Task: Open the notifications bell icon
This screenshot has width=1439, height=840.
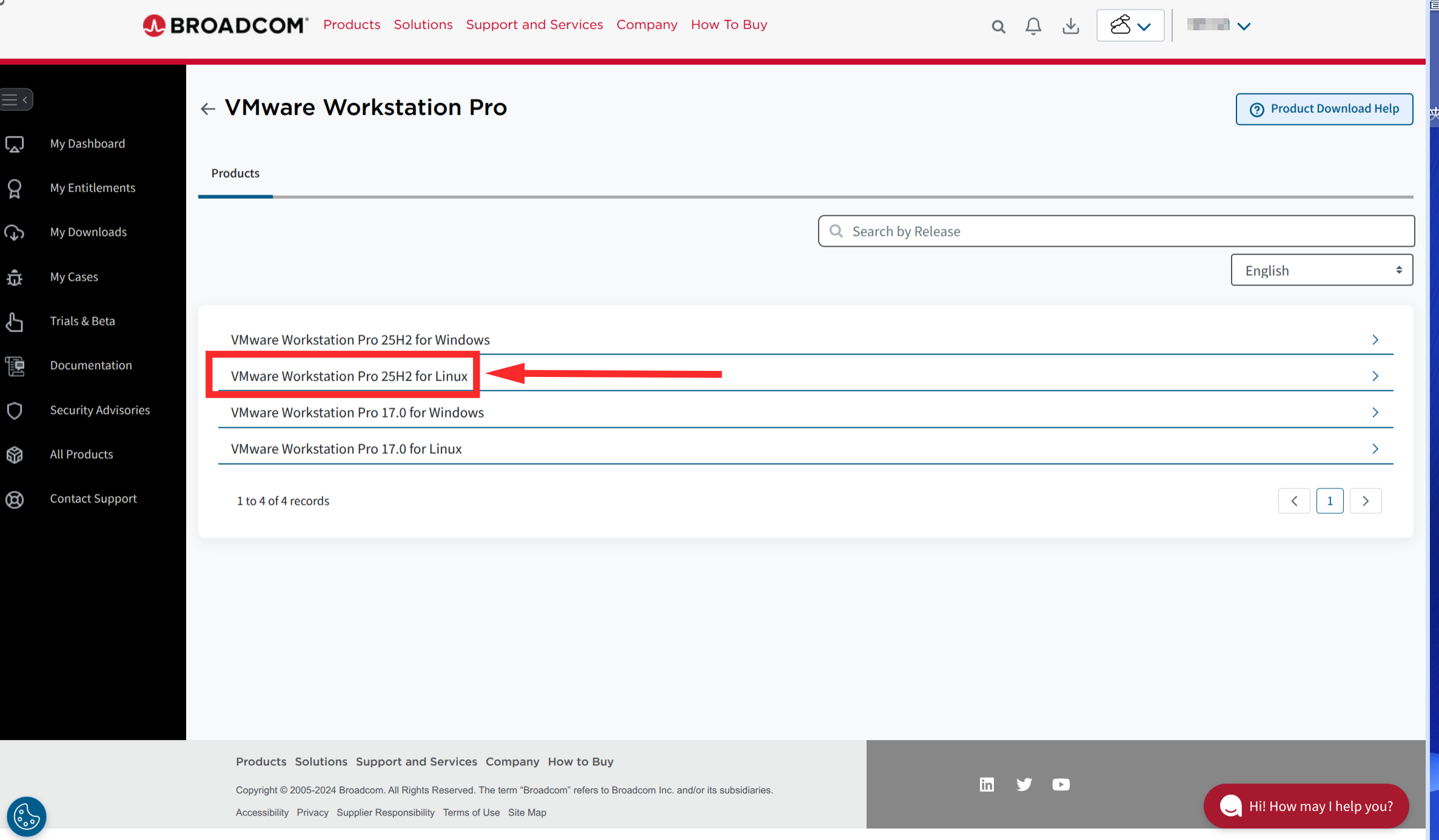Action: 1033,26
